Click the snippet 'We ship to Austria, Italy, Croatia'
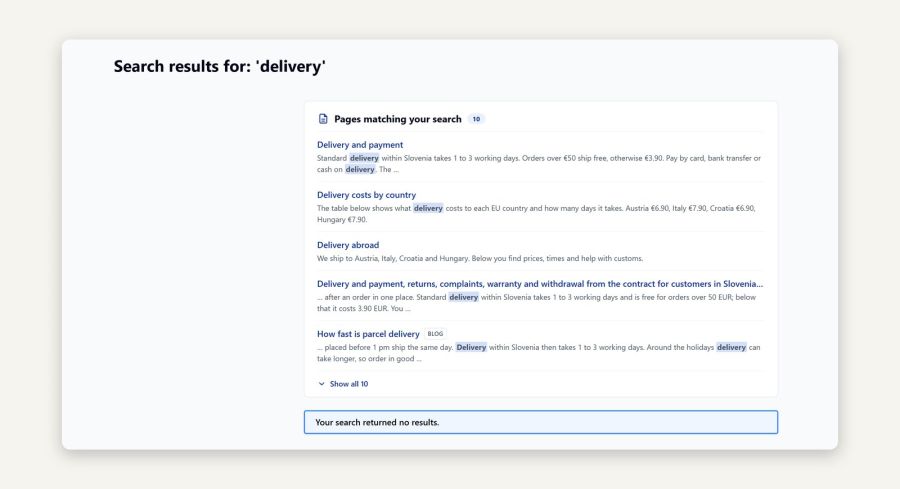 tap(480, 258)
